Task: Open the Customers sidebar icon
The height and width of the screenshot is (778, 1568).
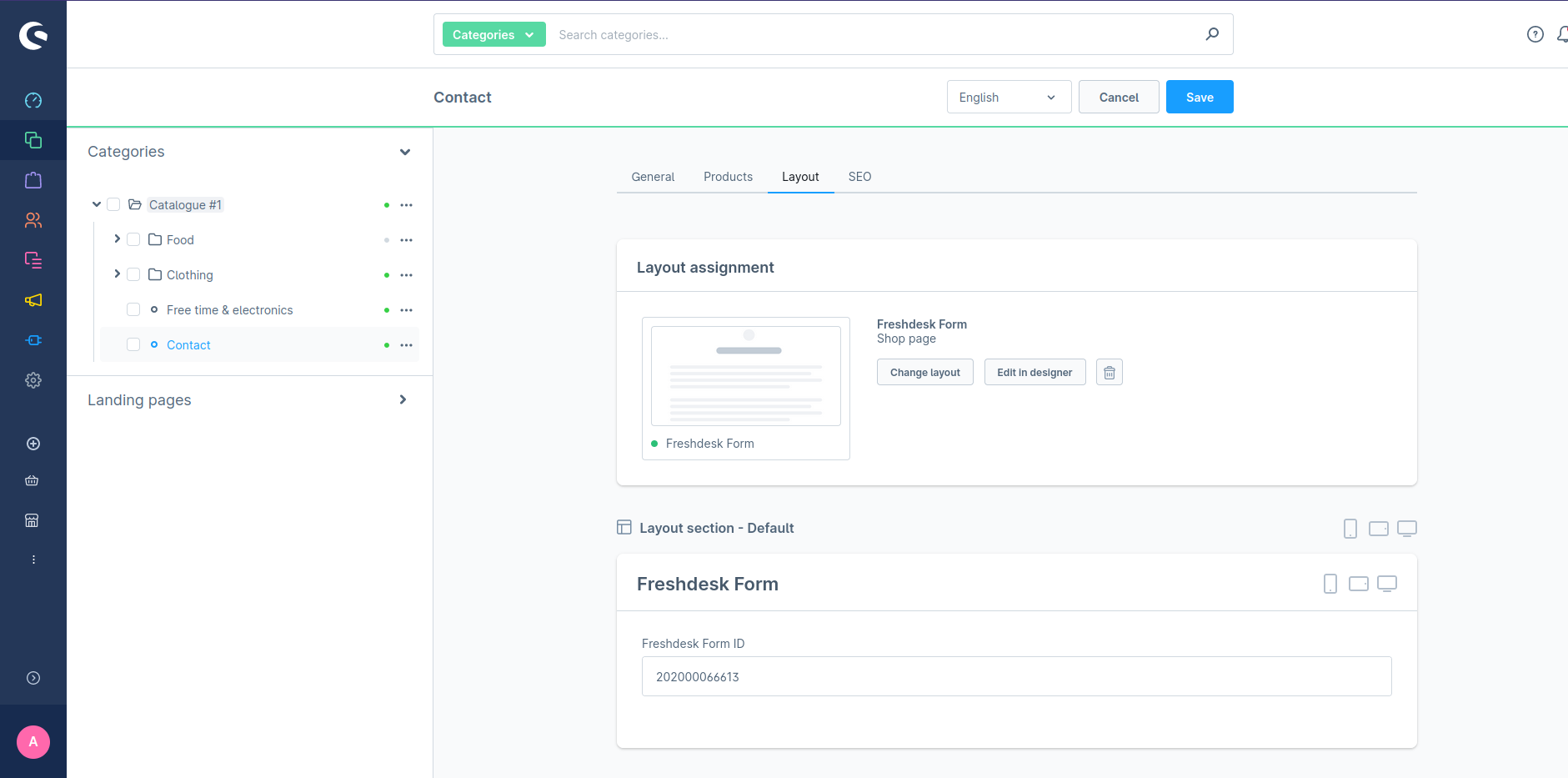Action: tap(33, 220)
